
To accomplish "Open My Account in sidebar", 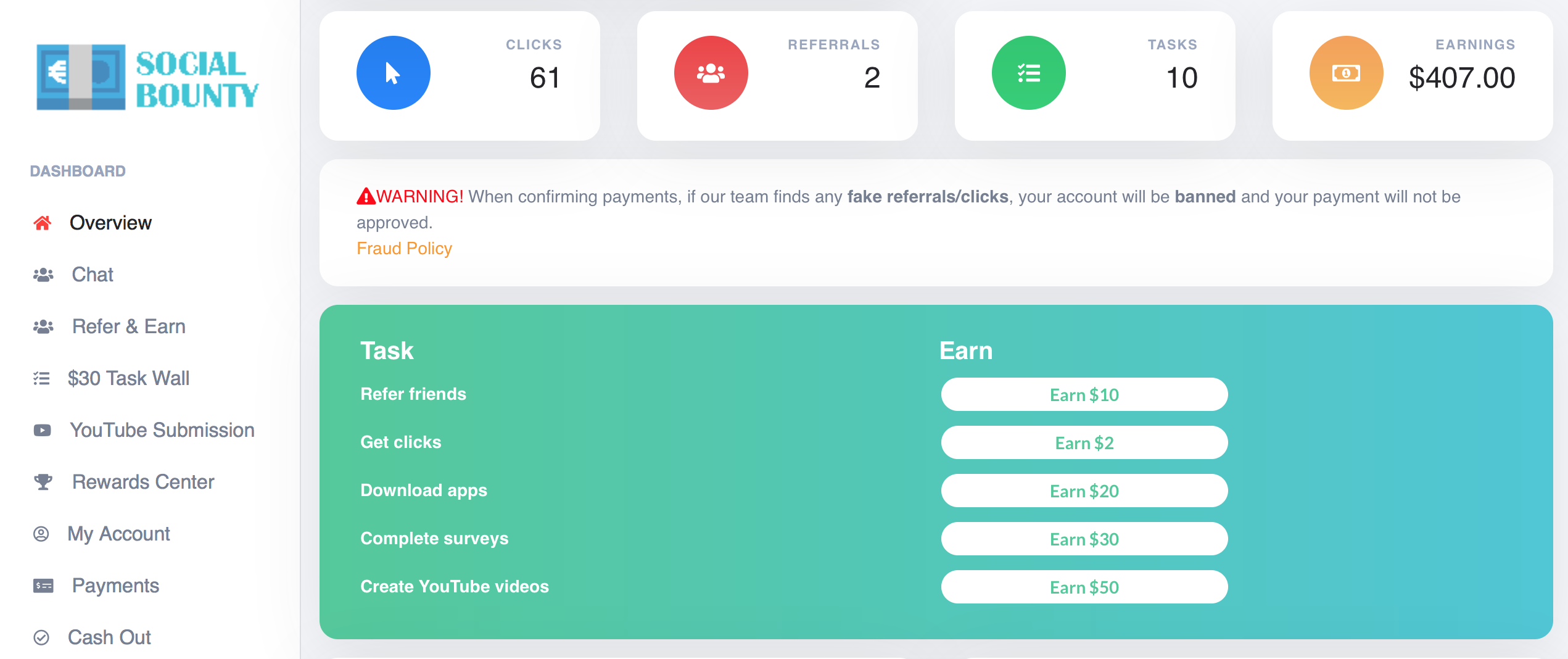I will click(118, 534).
